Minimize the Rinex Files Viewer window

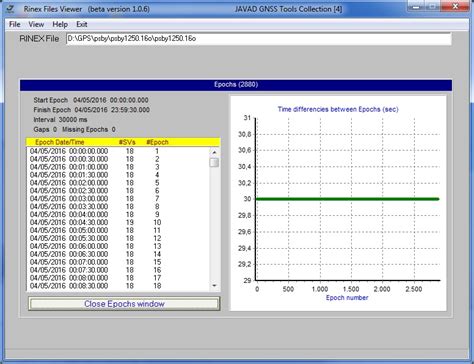point(416,6)
